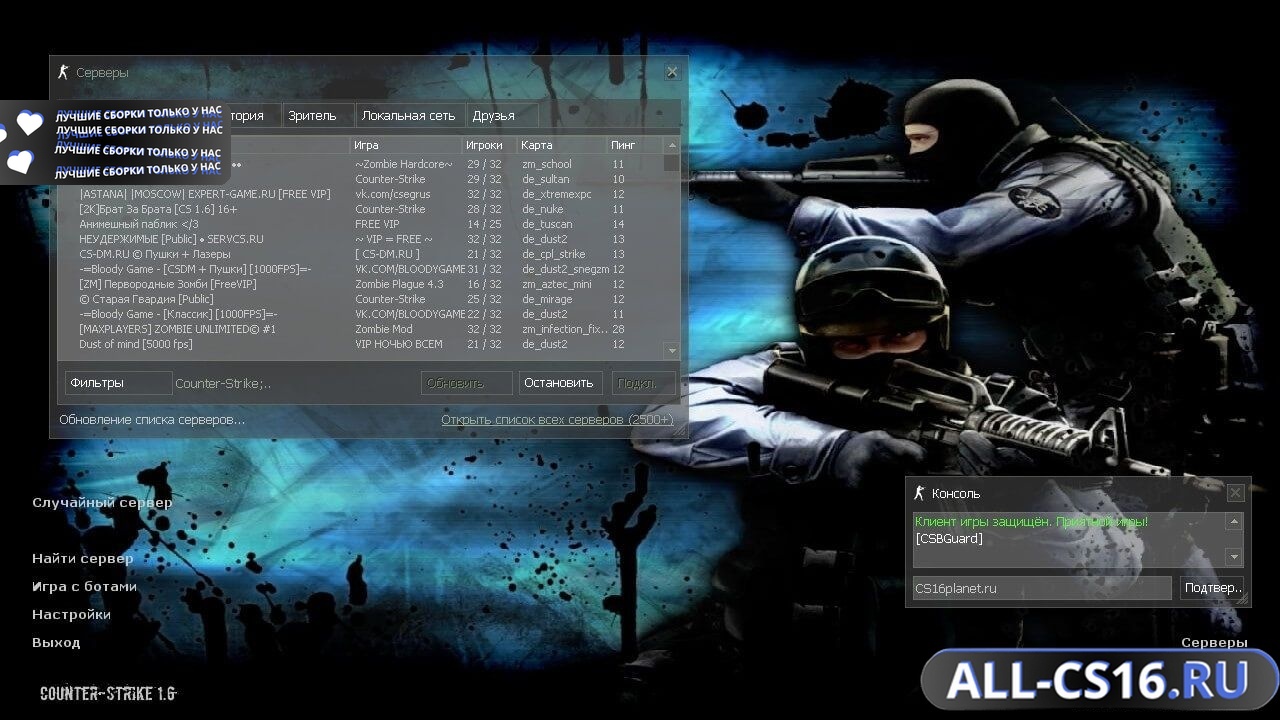Click the Zombie Plague 4.3 game cell
Screen dimensions: 1280x720
pyautogui.click(x=399, y=284)
